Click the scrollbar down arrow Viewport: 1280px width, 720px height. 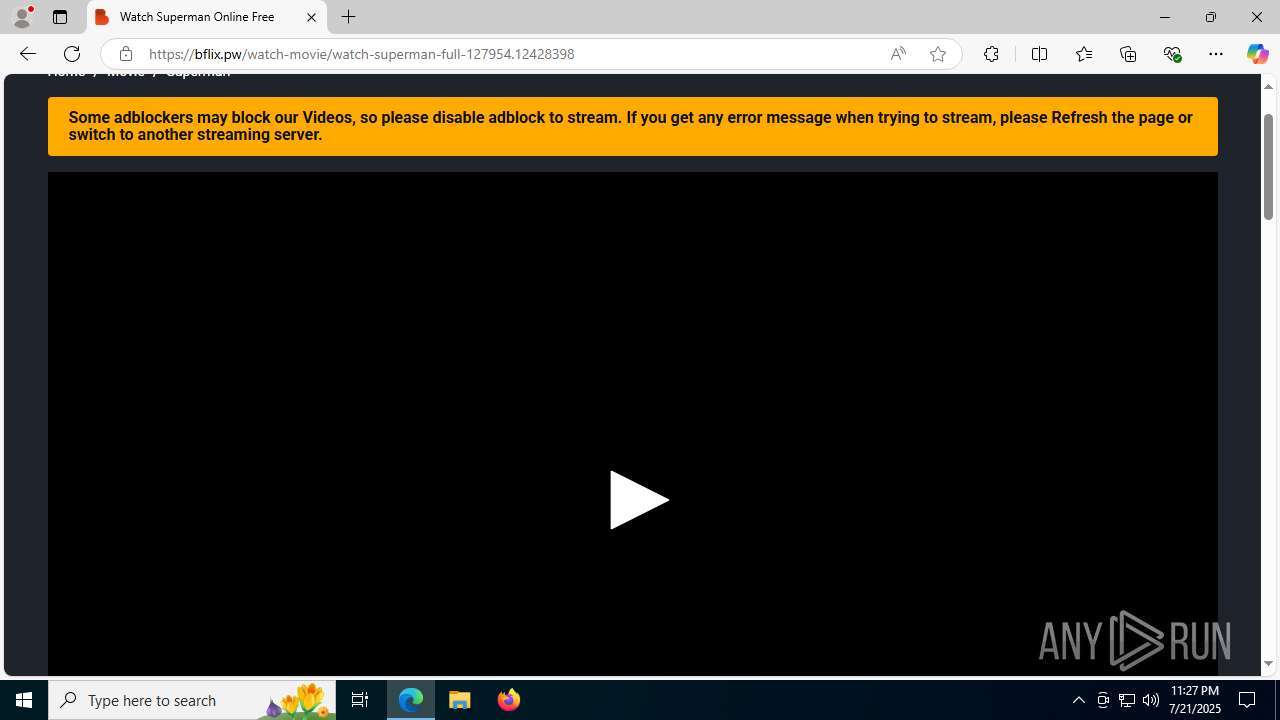(x=1268, y=664)
